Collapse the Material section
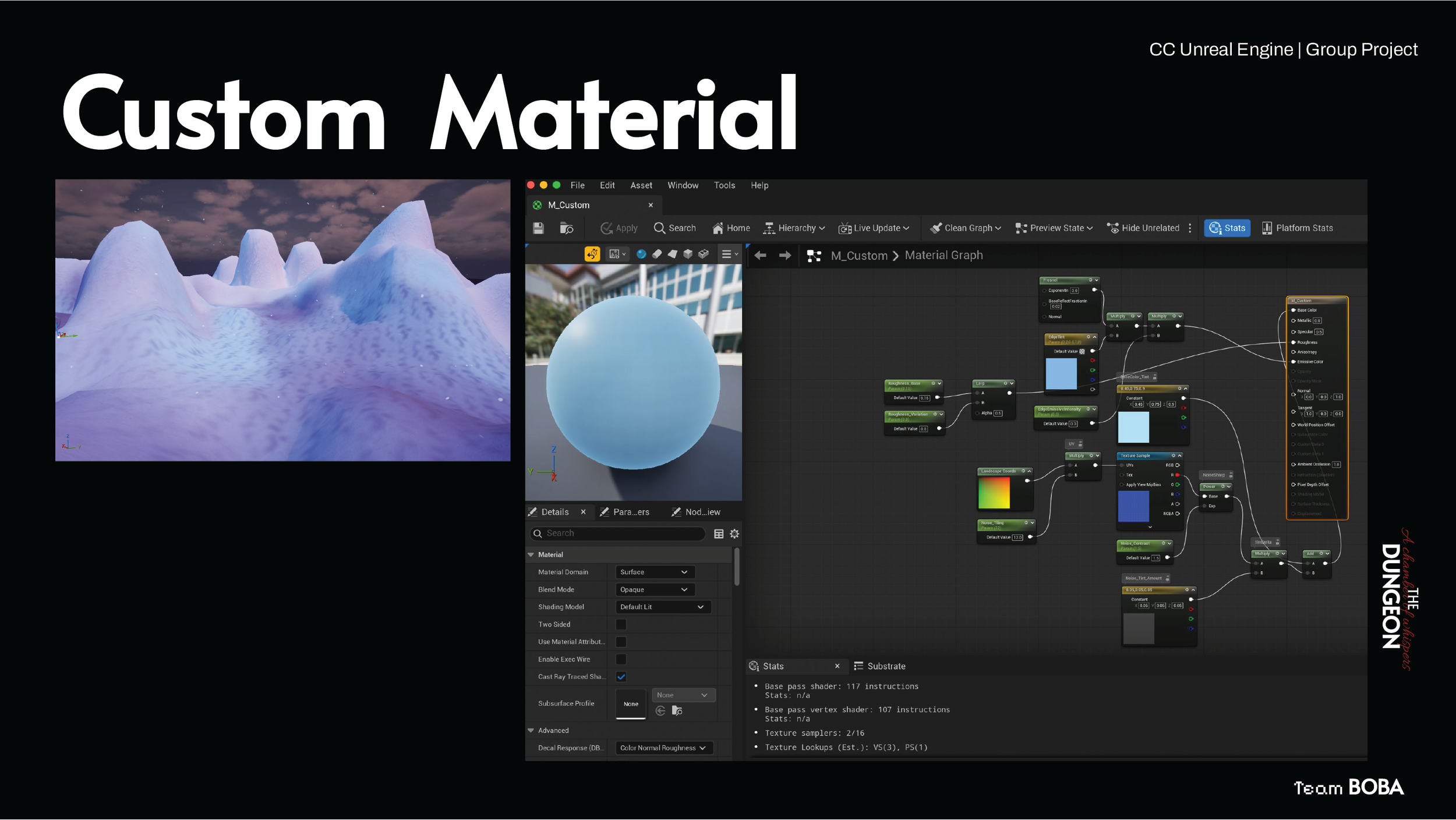The image size is (1456, 820). tap(531, 554)
